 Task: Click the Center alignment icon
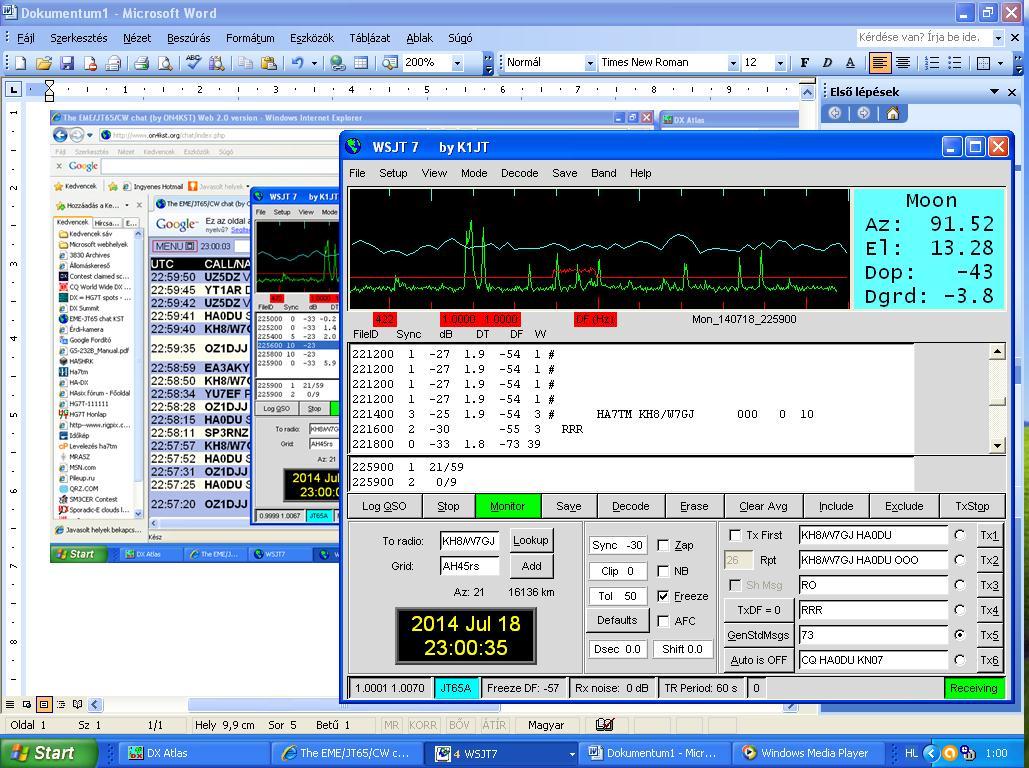(x=903, y=63)
